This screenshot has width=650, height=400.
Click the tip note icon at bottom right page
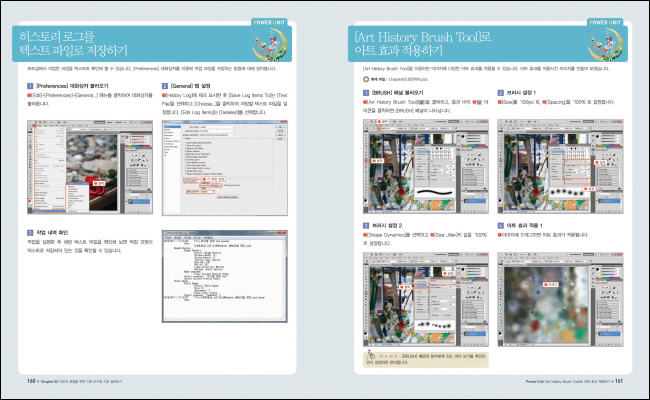tap(371, 356)
